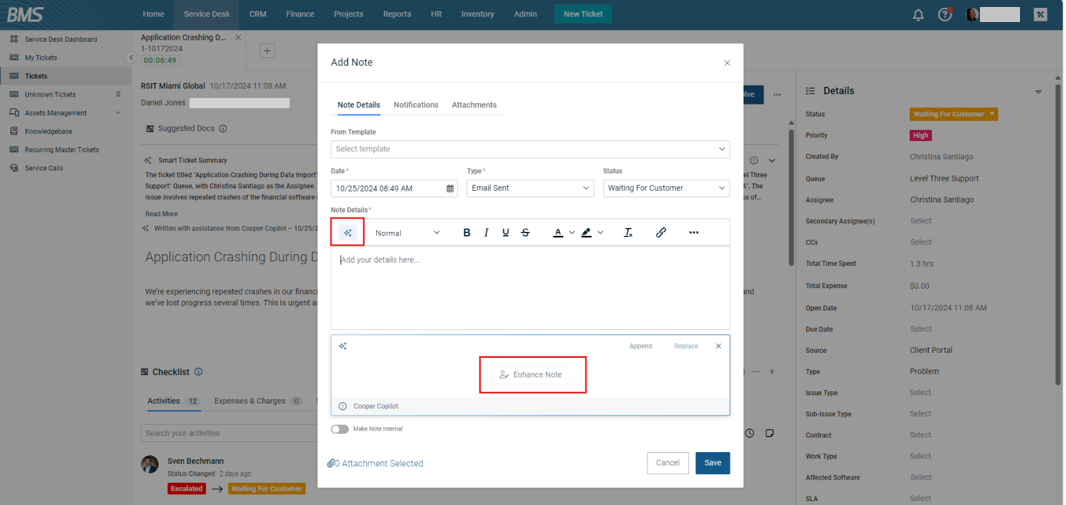
Task: Click the Save button
Action: [x=712, y=463]
